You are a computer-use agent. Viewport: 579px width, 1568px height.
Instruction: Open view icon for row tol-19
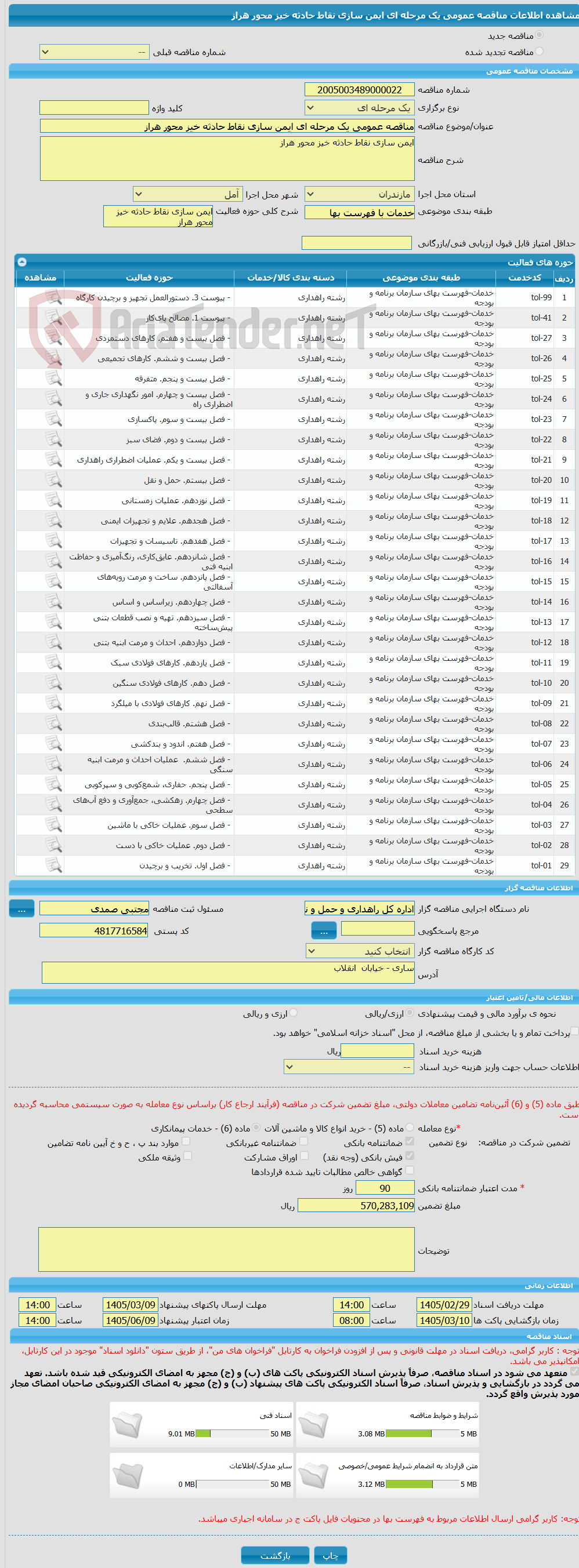[53, 500]
